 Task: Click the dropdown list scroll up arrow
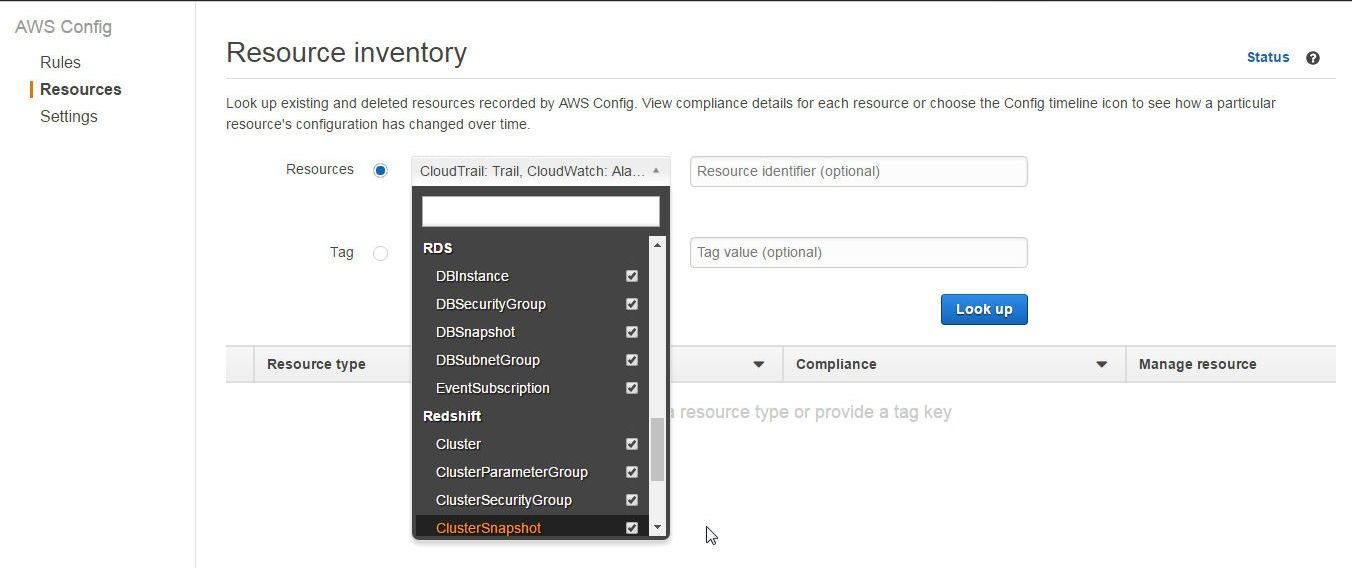pos(657,245)
